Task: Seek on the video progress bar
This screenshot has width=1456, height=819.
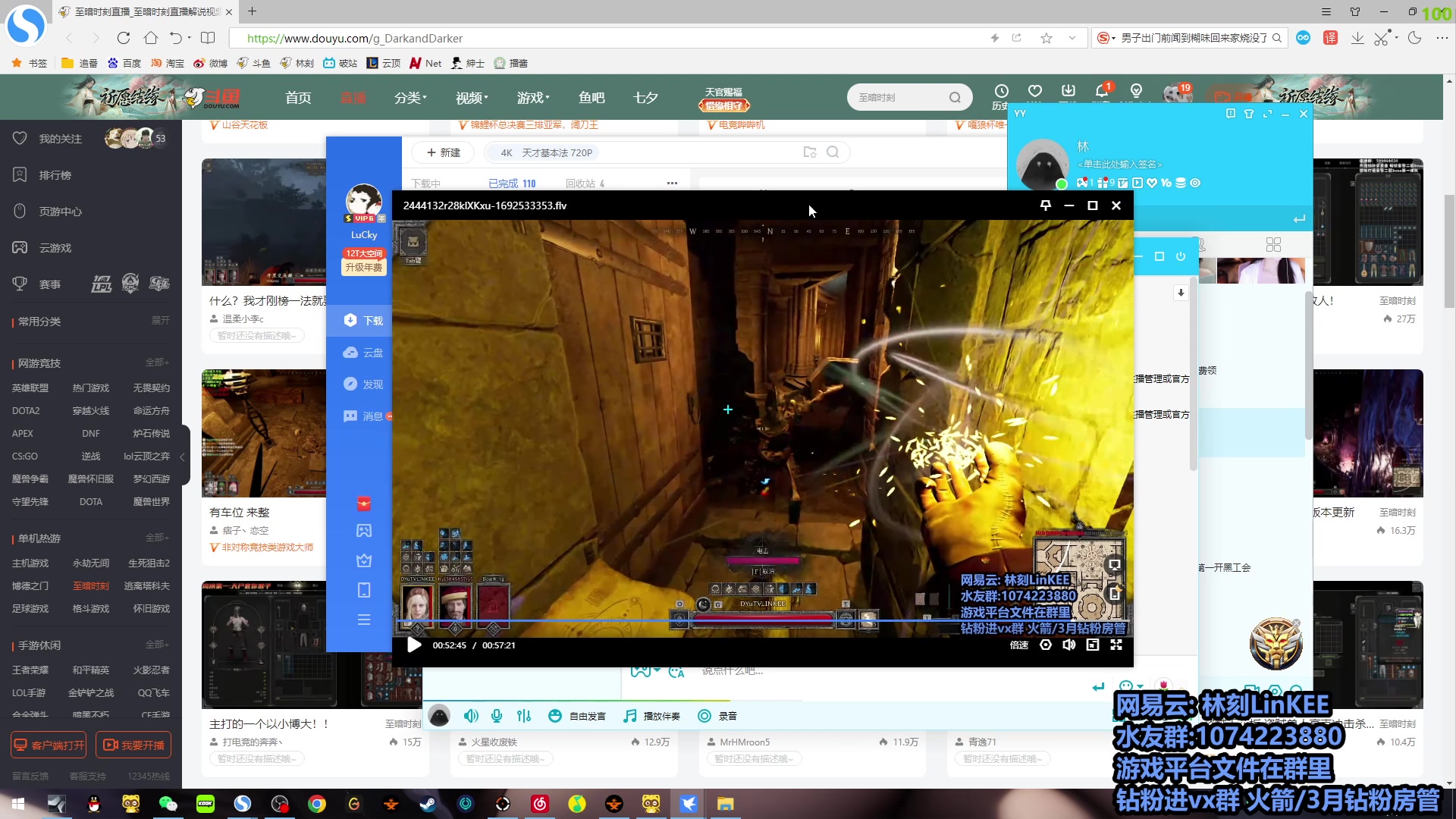Action: point(762,622)
